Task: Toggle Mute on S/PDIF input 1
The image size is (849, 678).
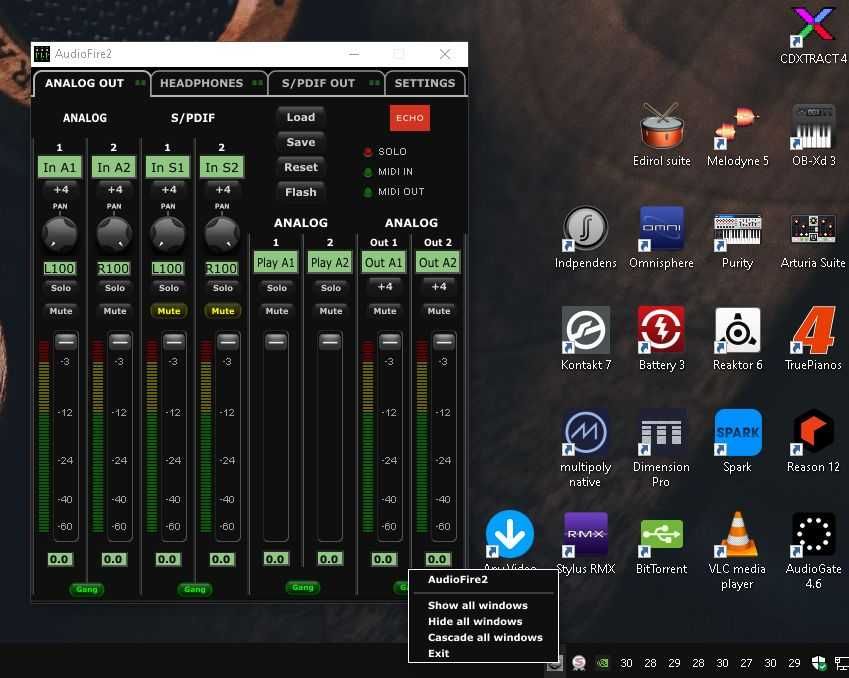Action: click(x=169, y=311)
